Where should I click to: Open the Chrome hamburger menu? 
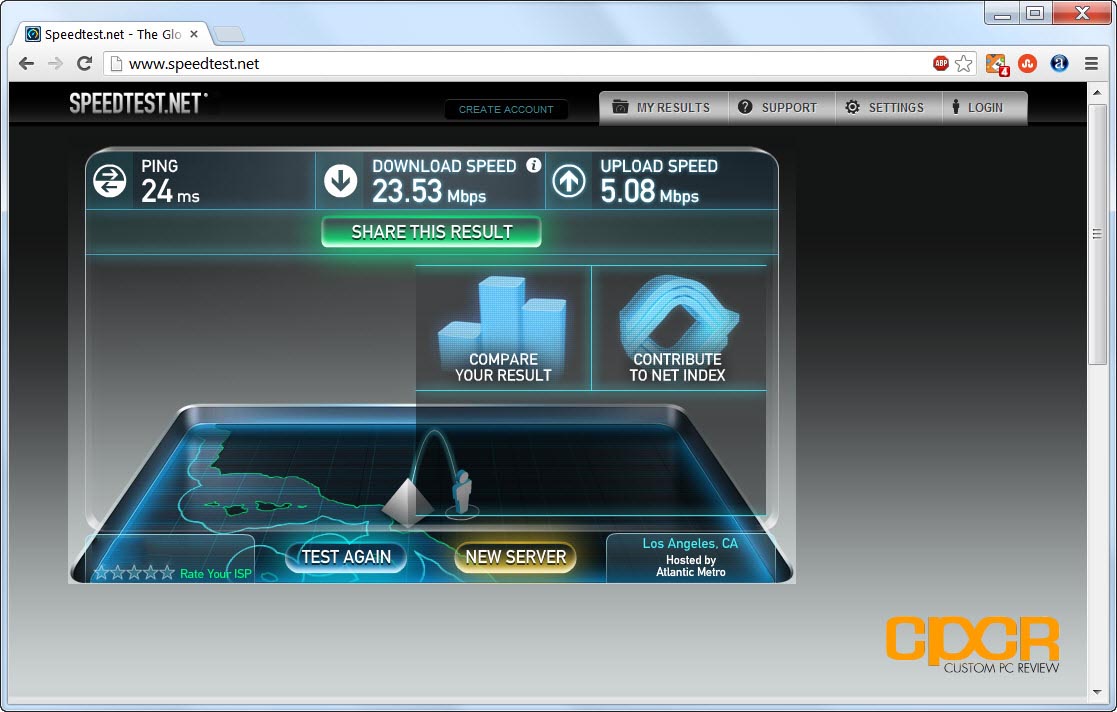[x=1091, y=63]
